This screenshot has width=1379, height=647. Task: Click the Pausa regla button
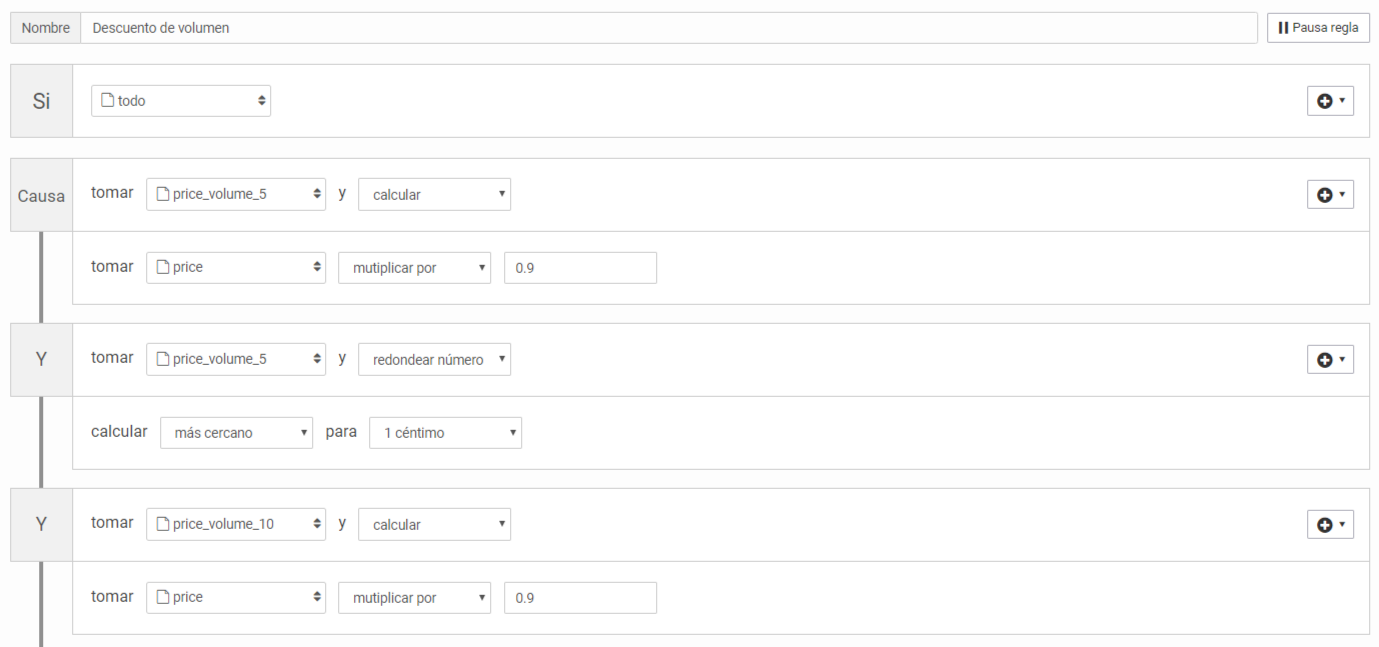[1318, 28]
